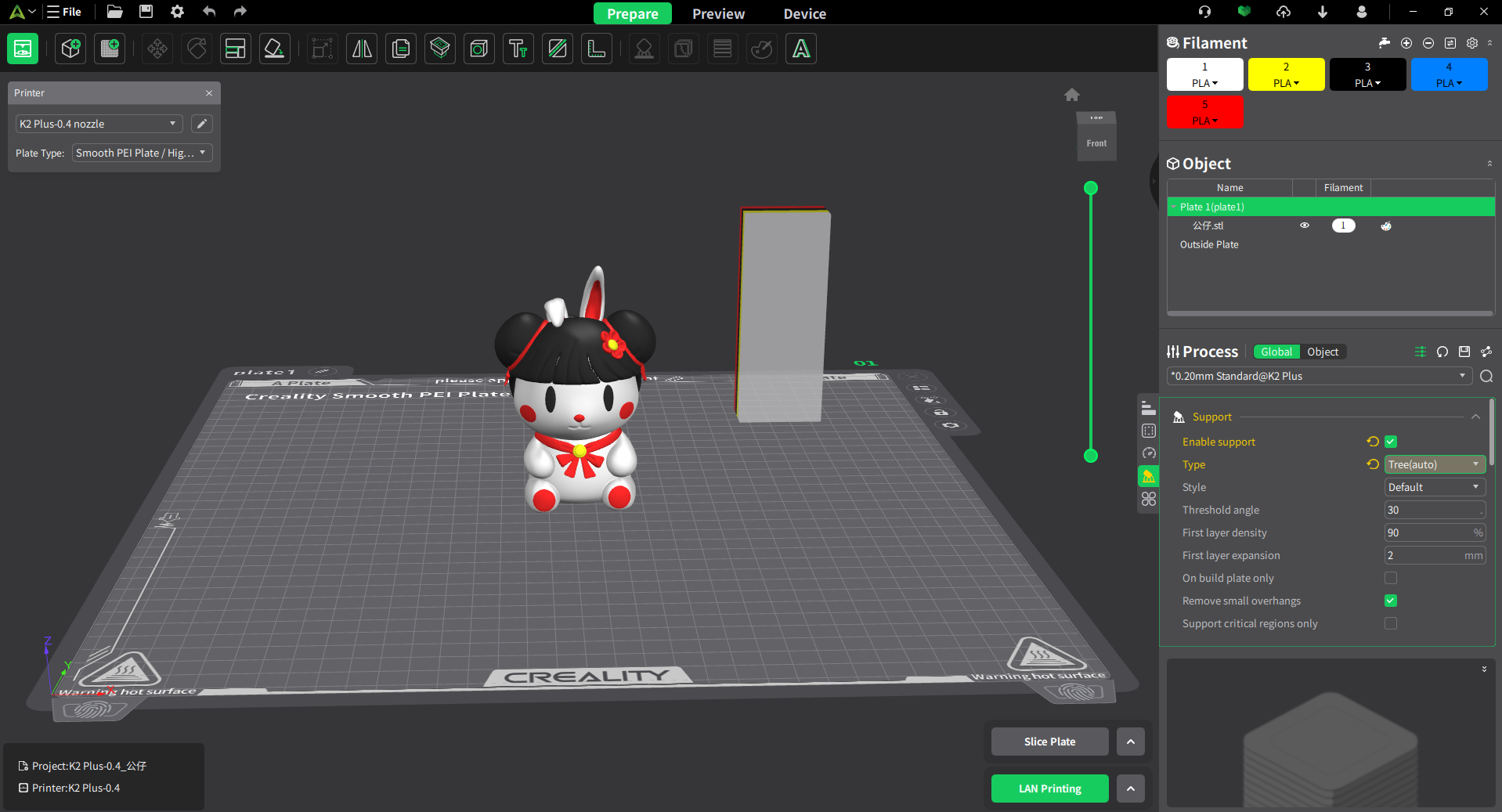Check the On build plate only box
1502x812 pixels.
(1391, 578)
